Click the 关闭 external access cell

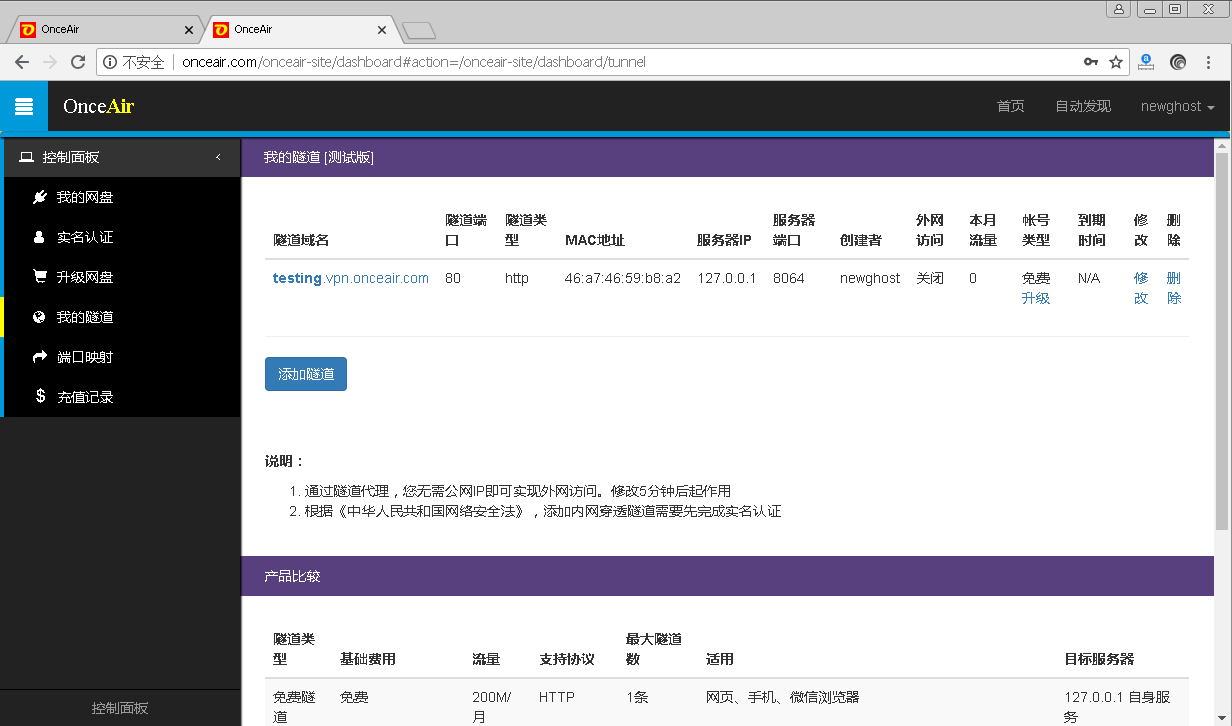tap(930, 278)
